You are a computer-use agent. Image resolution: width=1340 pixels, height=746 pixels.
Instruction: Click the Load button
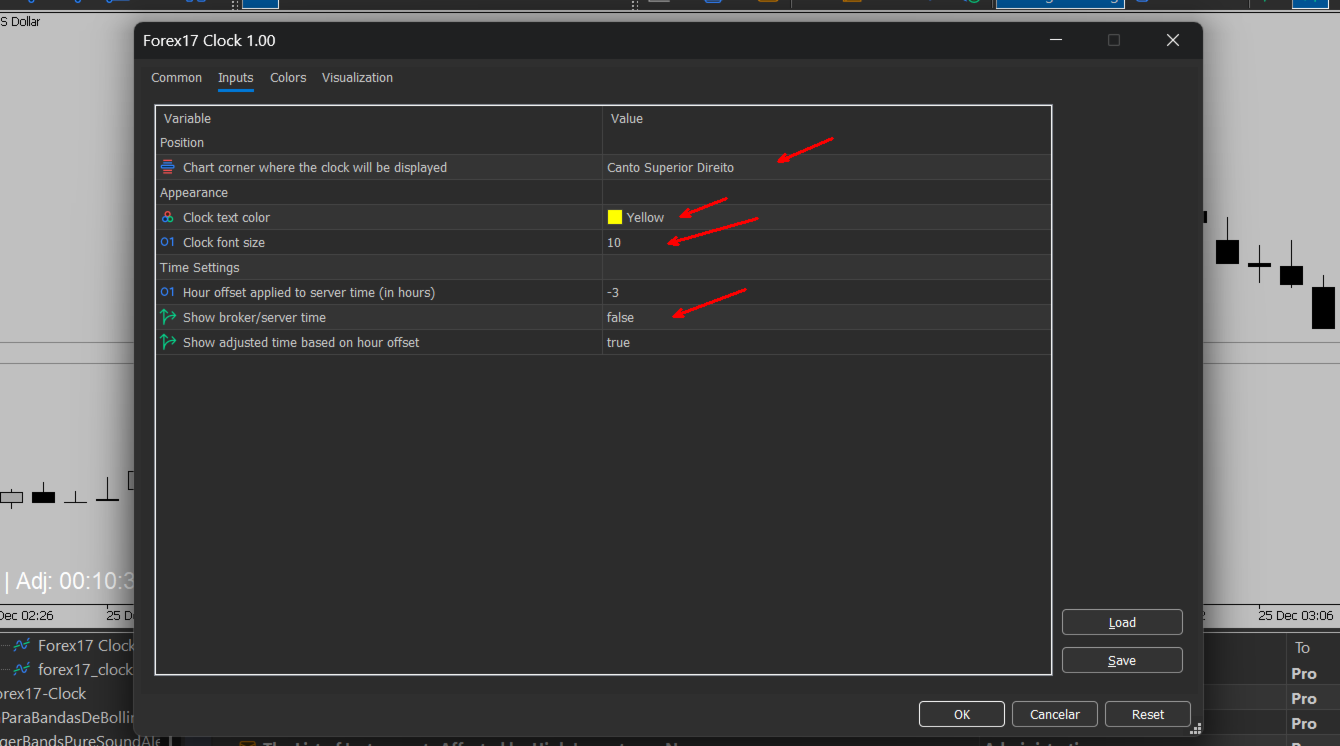pos(1122,622)
